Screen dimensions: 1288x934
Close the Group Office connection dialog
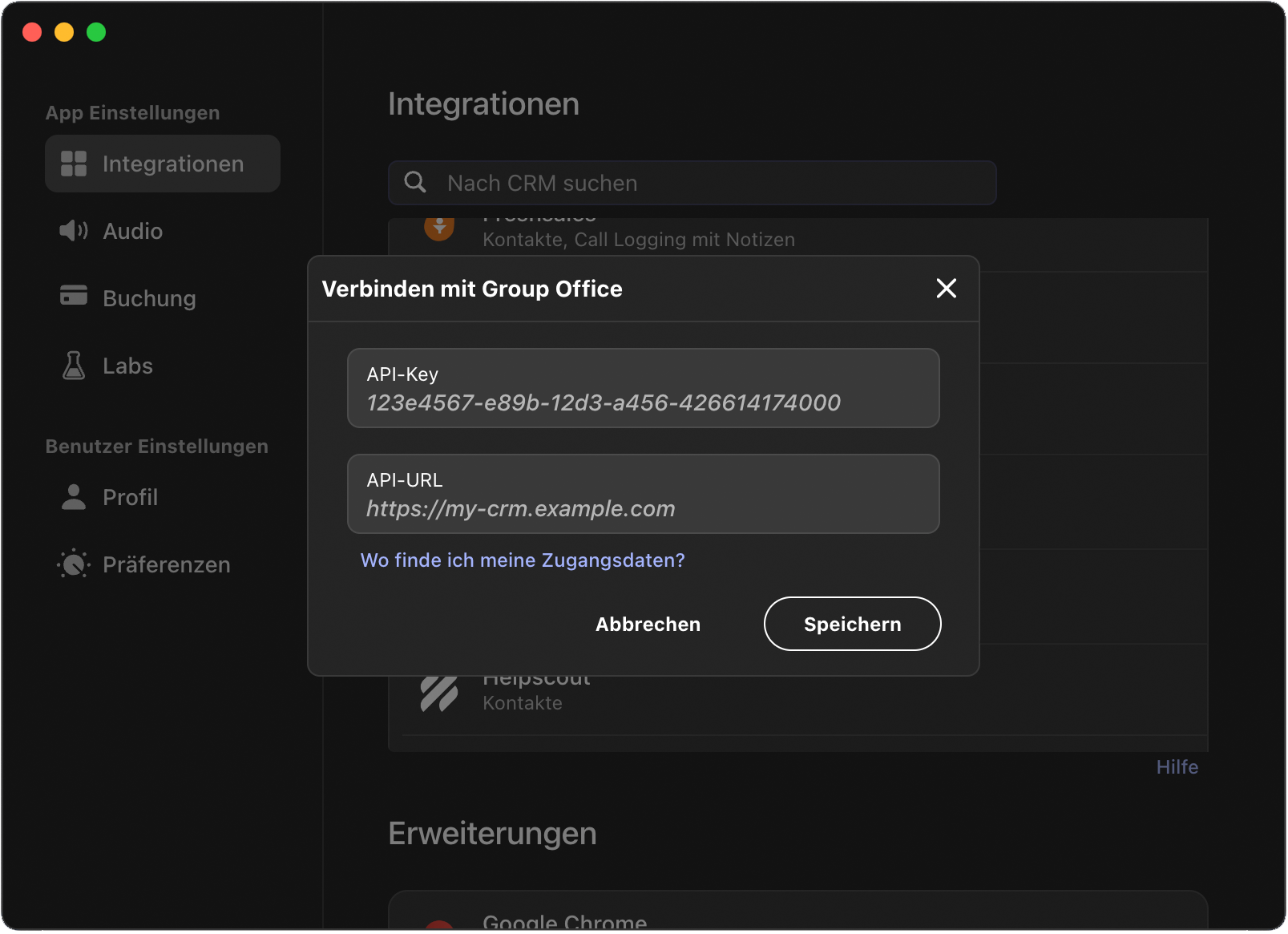point(947,289)
